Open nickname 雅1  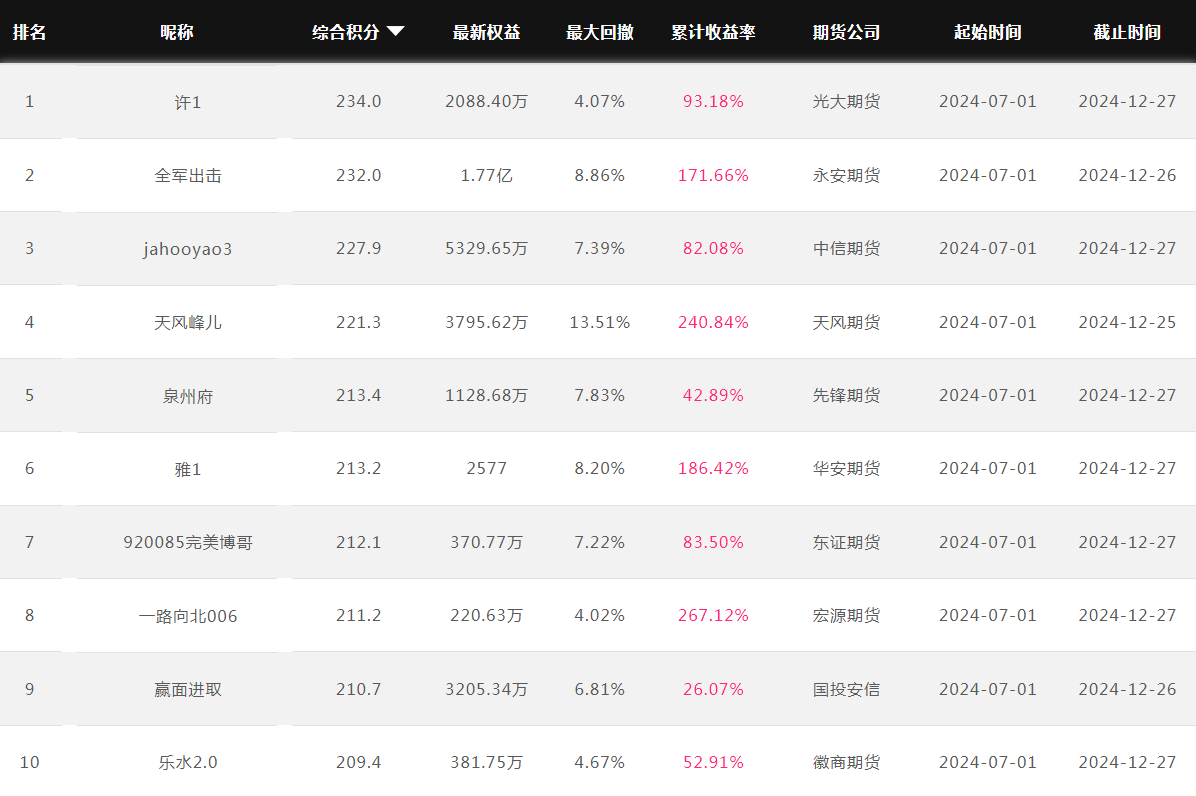point(188,469)
